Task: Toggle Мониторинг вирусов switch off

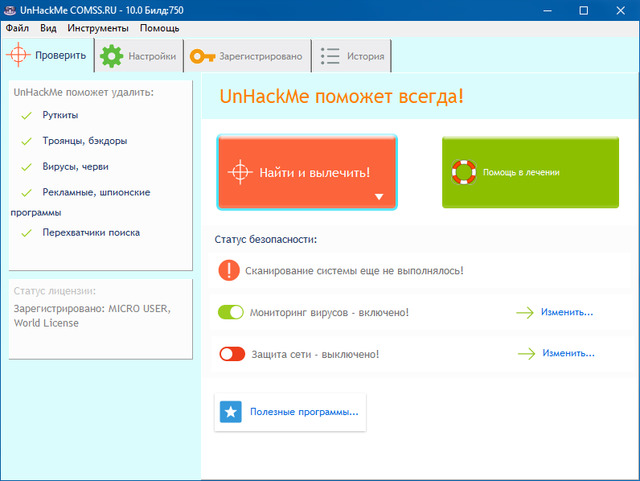Action: pyautogui.click(x=231, y=313)
